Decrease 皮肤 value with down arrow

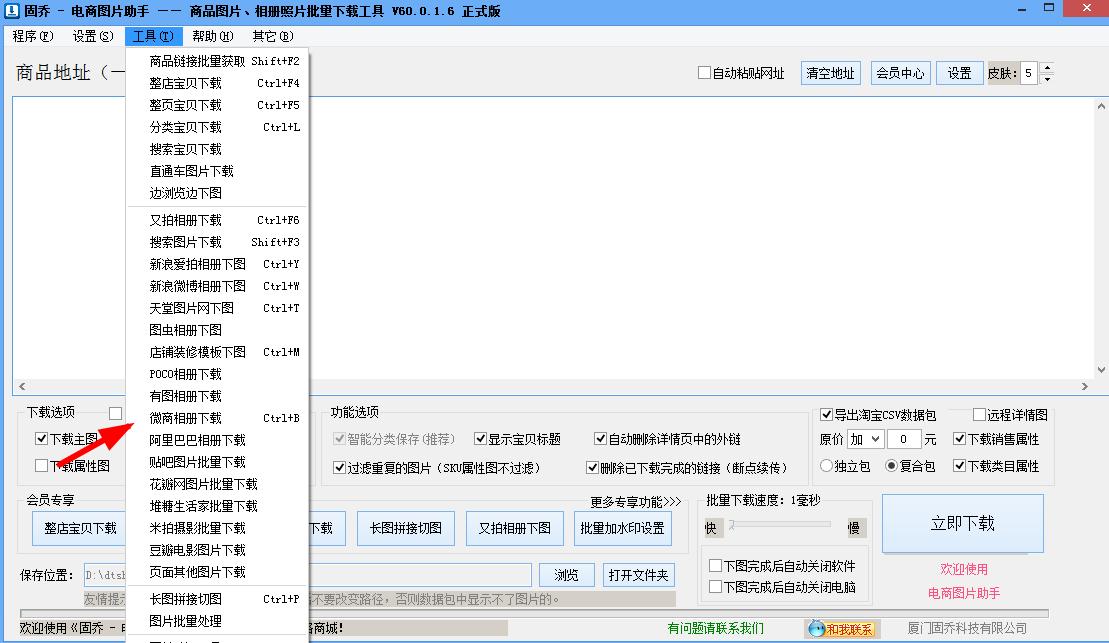click(1047, 79)
